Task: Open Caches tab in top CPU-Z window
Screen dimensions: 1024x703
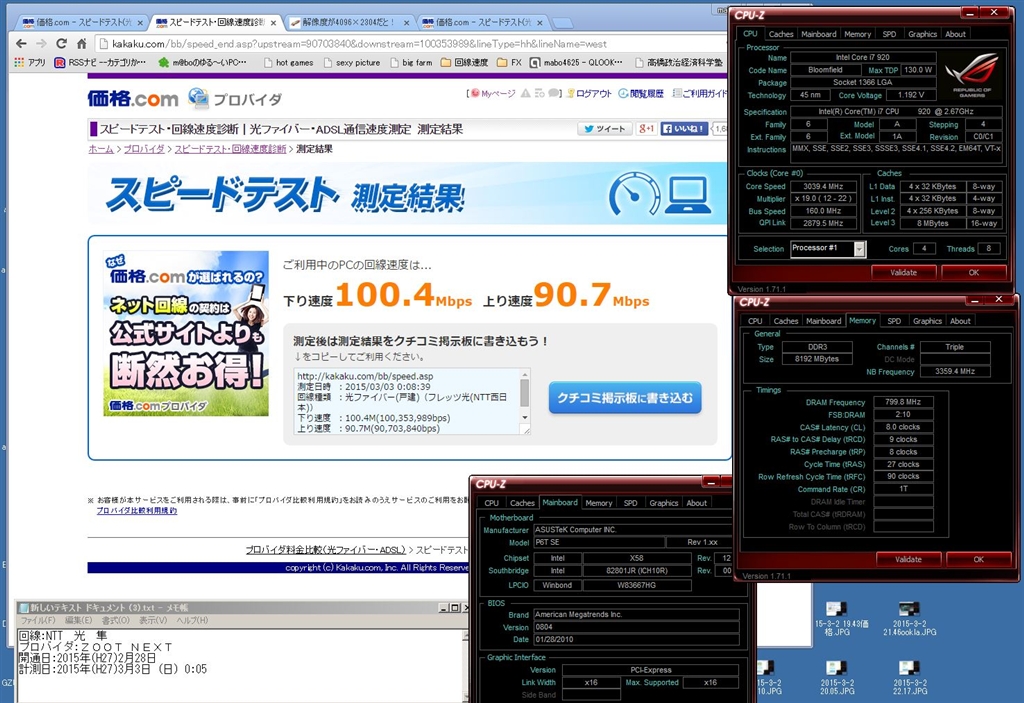Action: [780, 34]
